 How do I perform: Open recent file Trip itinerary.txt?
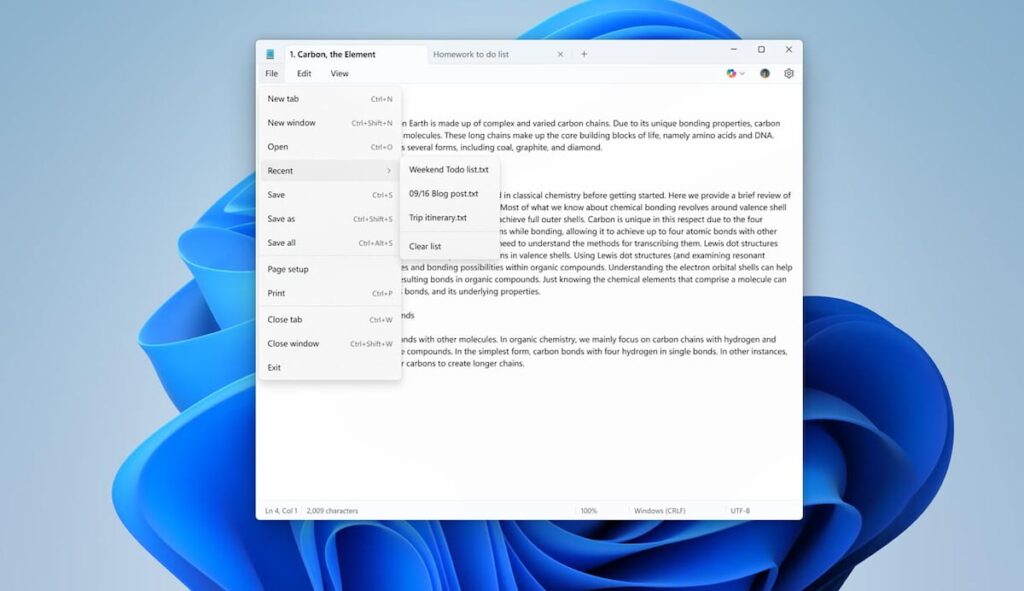tap(449, 218)
